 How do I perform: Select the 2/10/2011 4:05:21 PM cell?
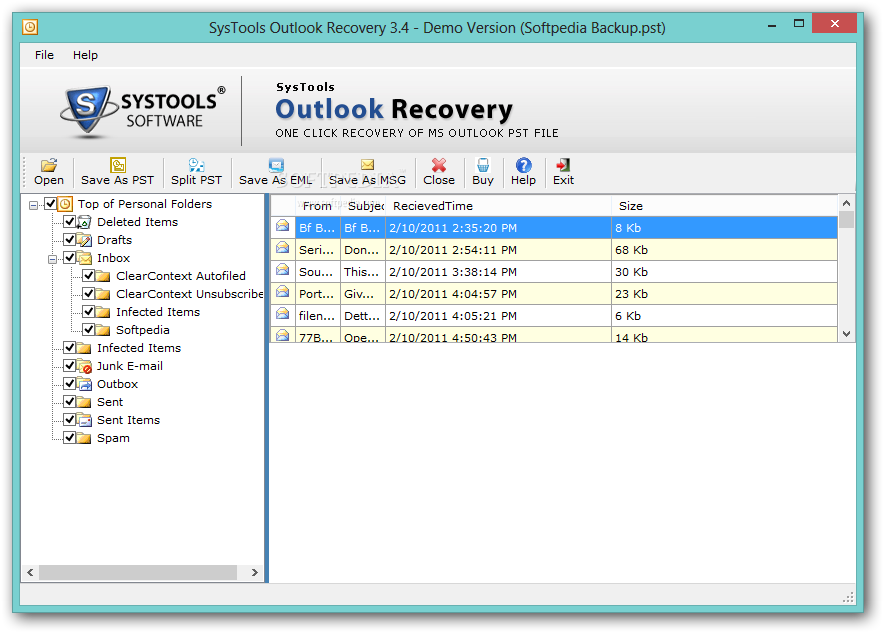pos(499,316)
